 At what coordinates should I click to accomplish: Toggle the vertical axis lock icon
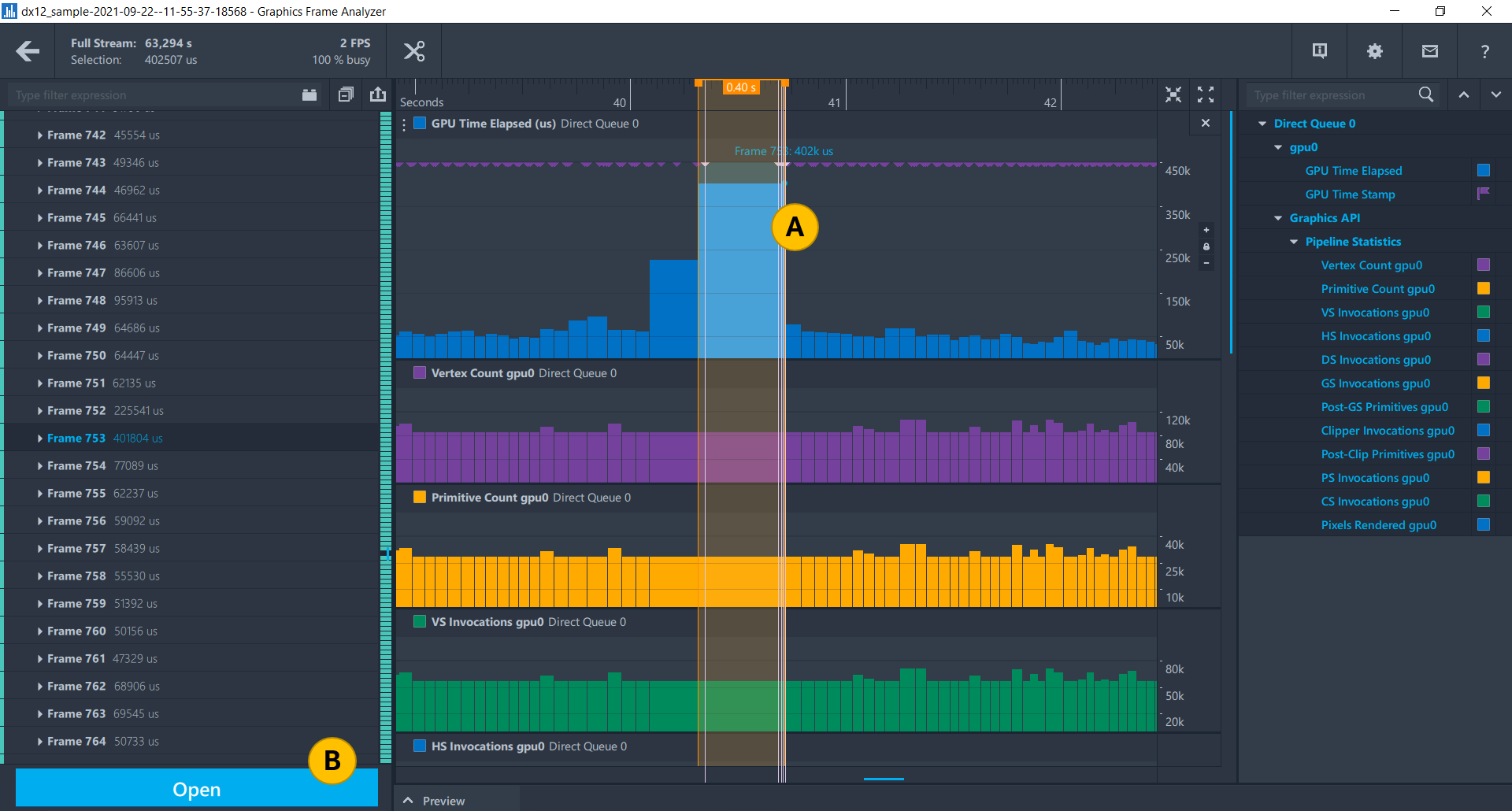click(1206, 246)
